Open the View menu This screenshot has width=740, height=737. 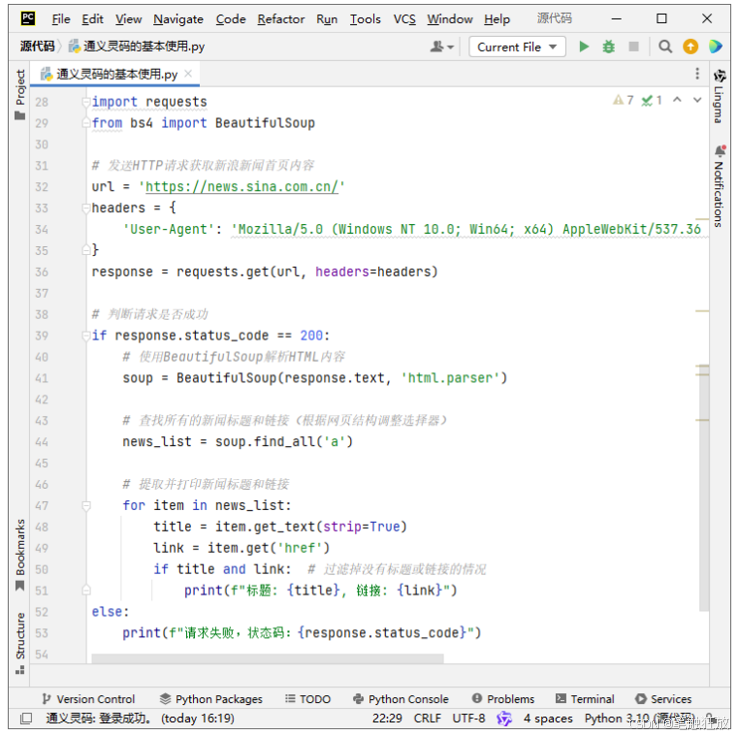128,19
